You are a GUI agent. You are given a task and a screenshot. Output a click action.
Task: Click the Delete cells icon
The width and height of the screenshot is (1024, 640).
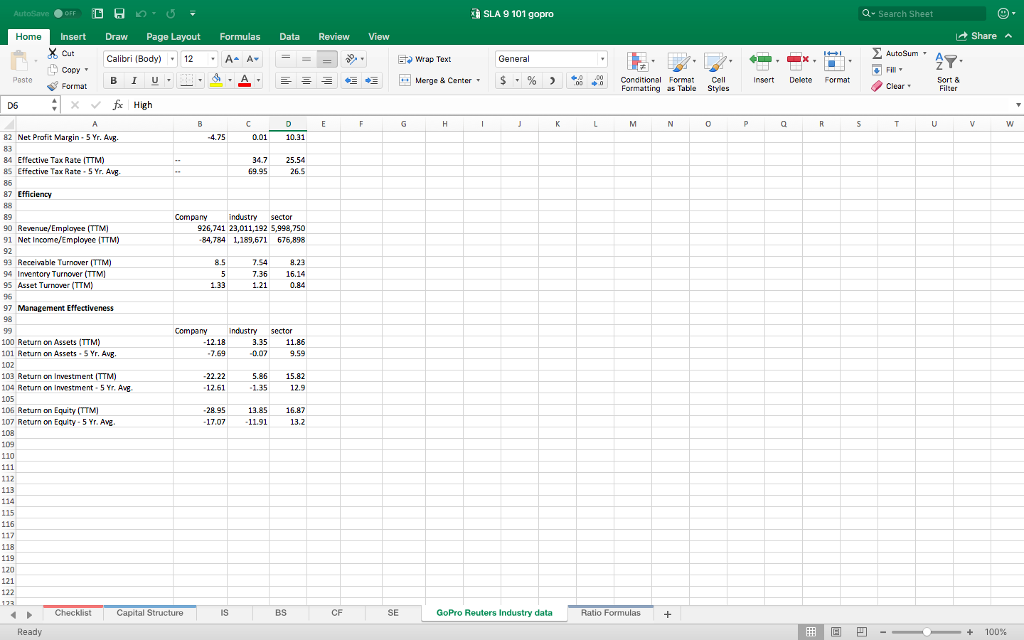[x=797, y=62]
